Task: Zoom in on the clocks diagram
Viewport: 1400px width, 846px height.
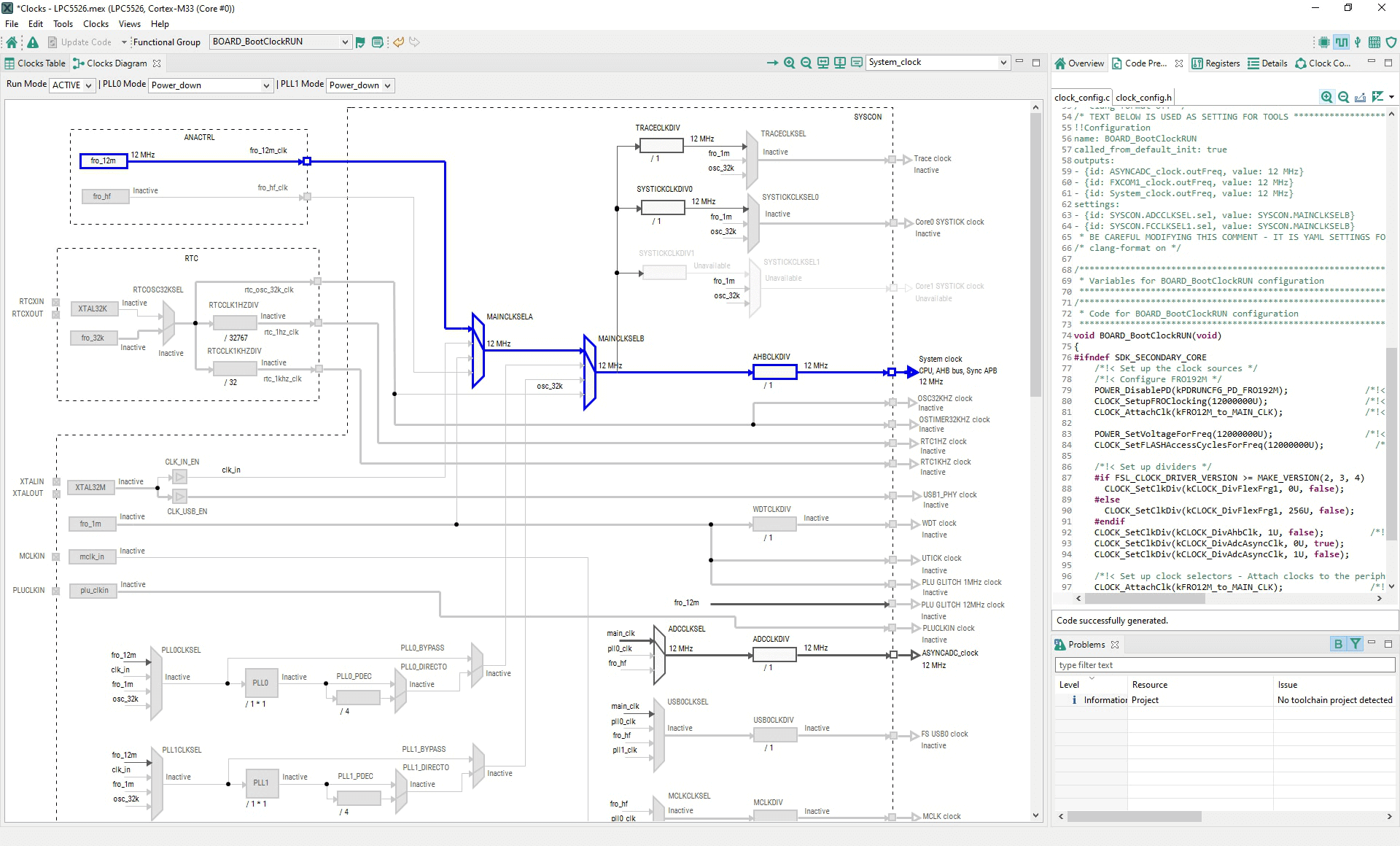Action: [x=789, y=63]
